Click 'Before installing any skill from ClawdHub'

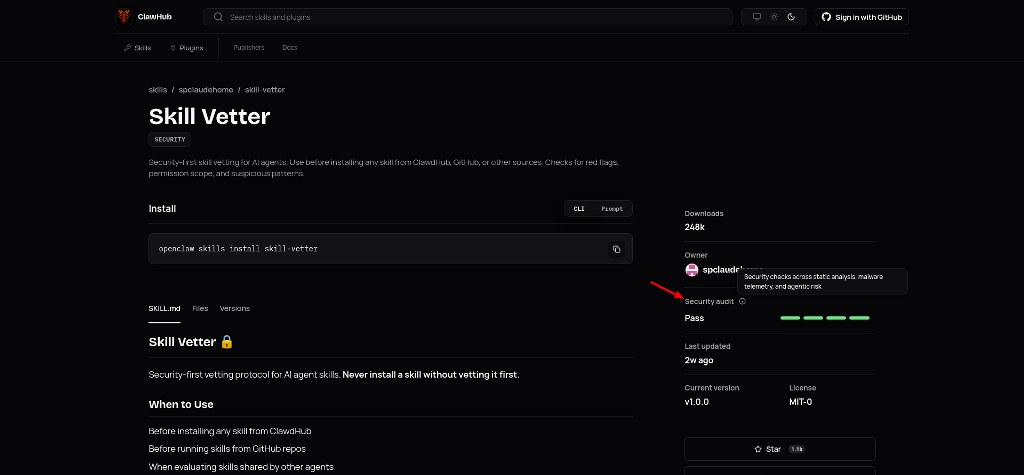click(230, 431)
